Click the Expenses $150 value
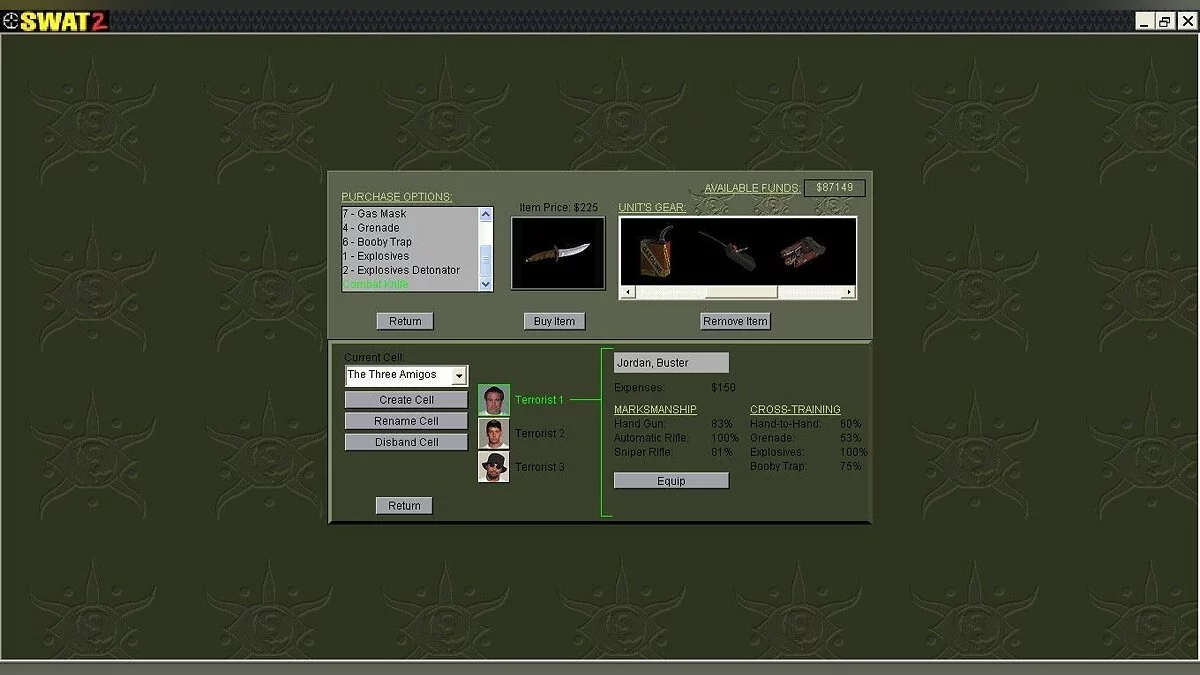Image resolution: width=1200 pixels, height=675 pixels. click(x=723, y=387)
